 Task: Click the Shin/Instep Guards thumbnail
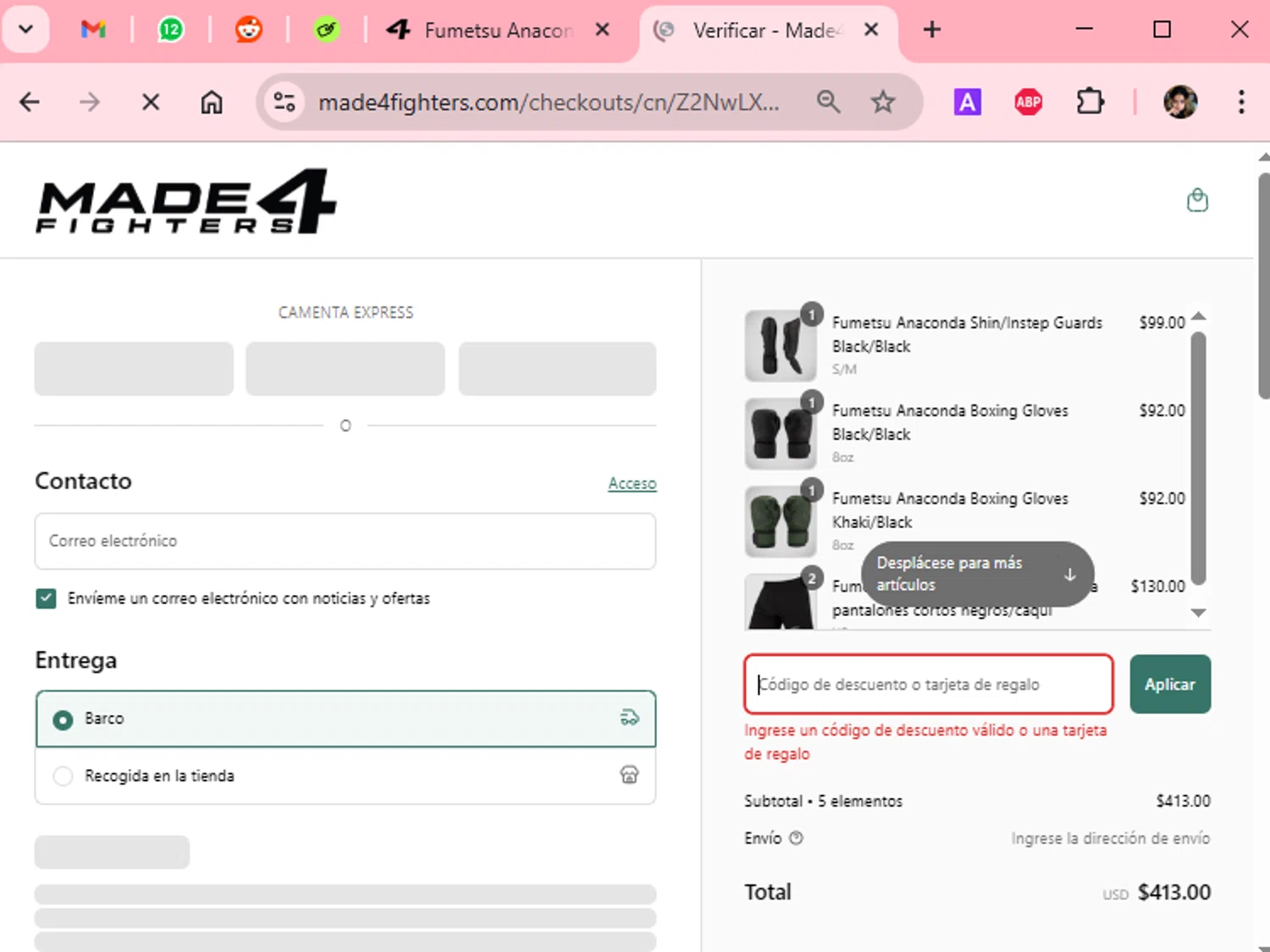tap(781, 345)
